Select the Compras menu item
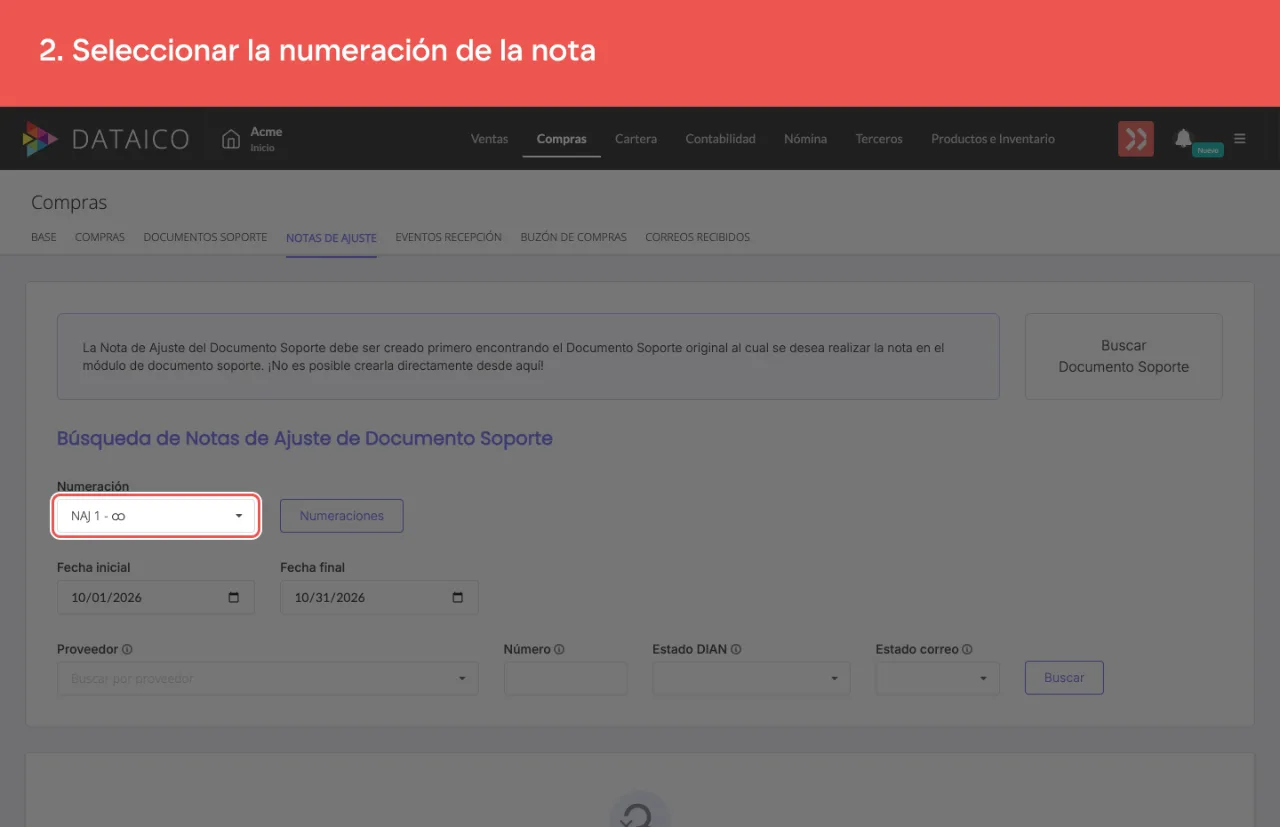The width and height of the screenshot is (1280, 827). click(561, 139)
